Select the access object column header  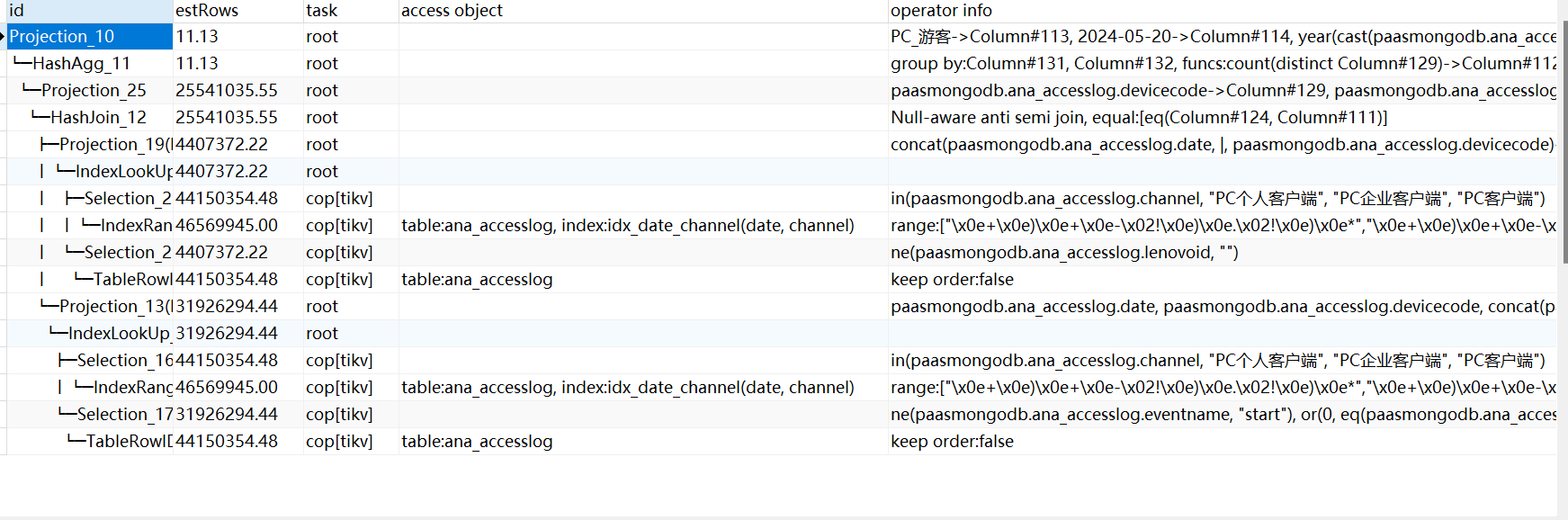(x=642, y=11)
